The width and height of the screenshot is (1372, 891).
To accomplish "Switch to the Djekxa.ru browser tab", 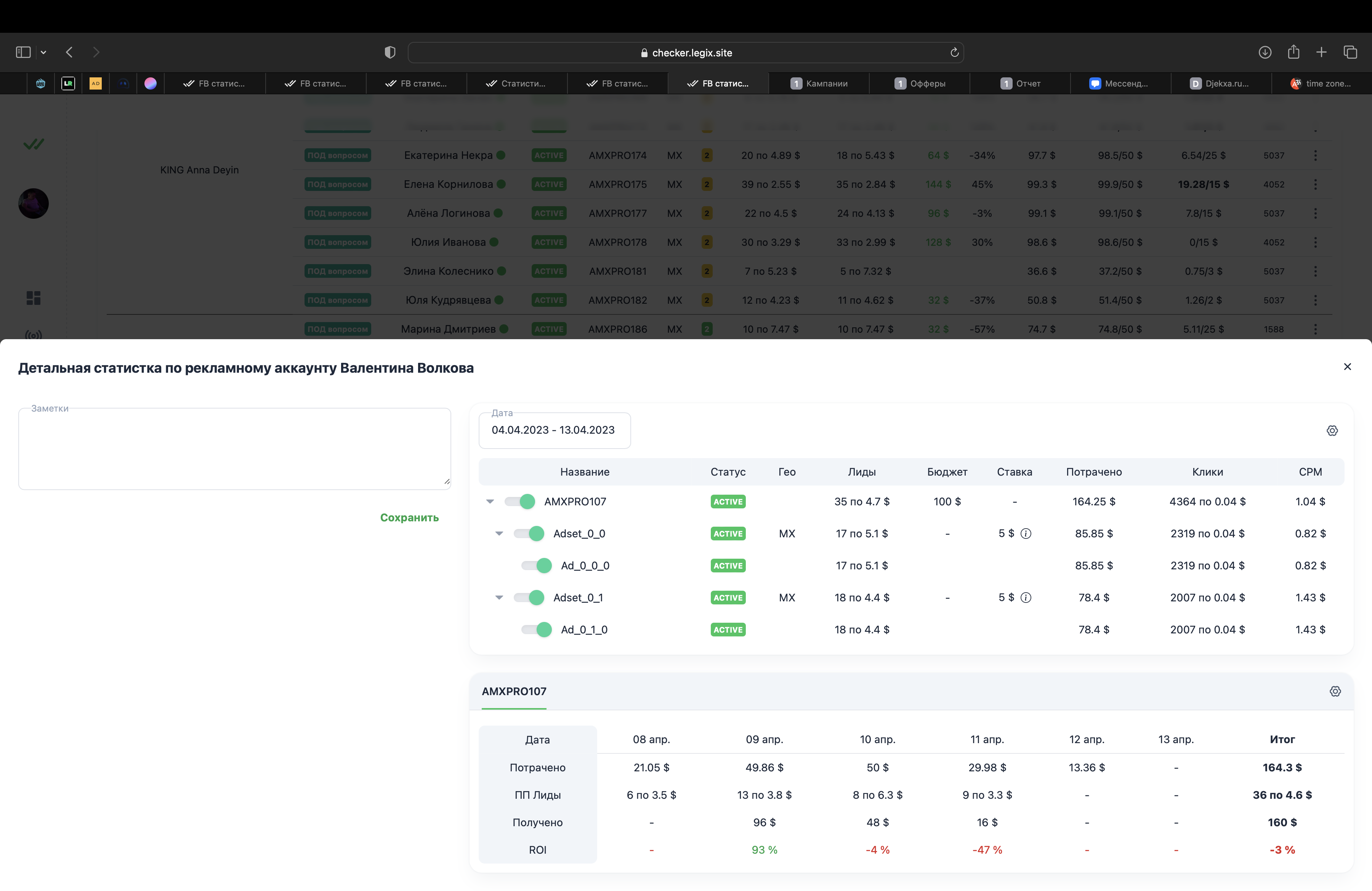I will (x=1221, y=83).
